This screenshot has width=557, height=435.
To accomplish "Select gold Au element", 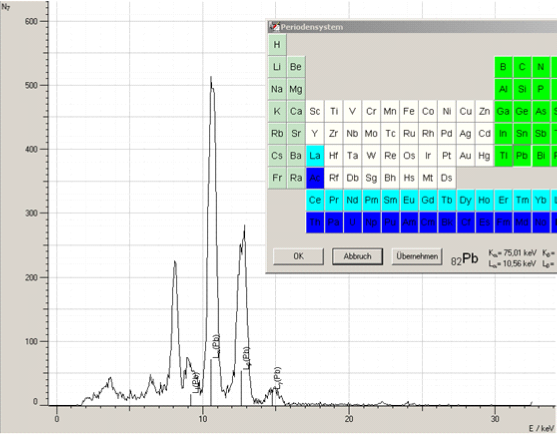I will click(465, 156).
